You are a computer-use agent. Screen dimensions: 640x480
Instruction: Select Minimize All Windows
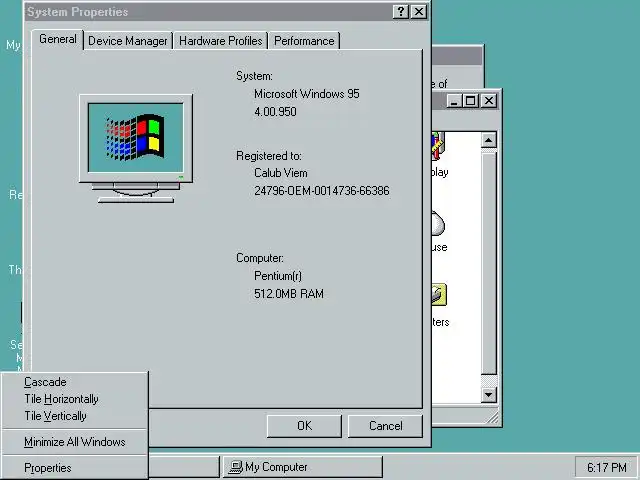[74, 442]
